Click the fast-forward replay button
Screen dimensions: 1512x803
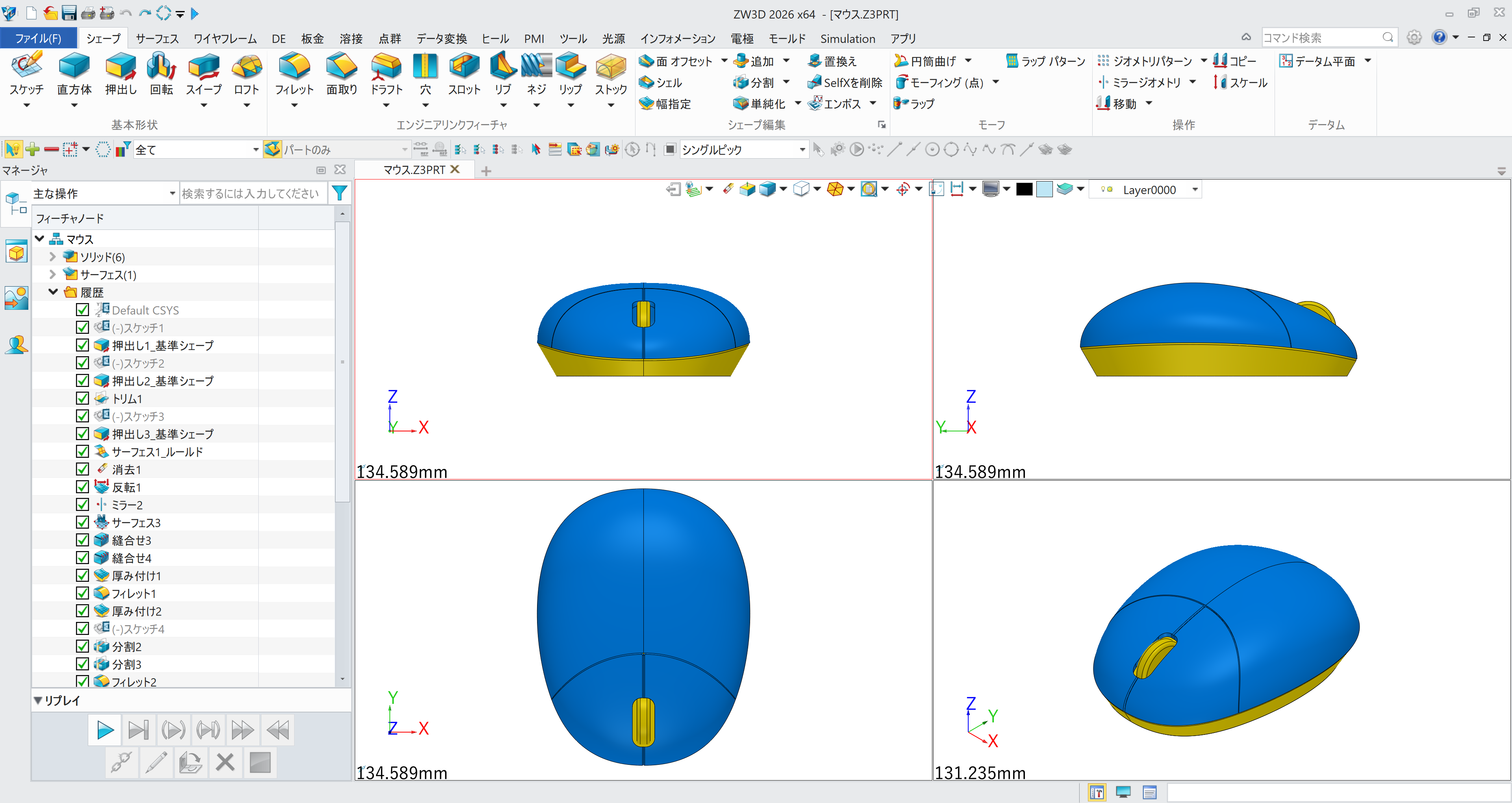[x=243, y=730]
